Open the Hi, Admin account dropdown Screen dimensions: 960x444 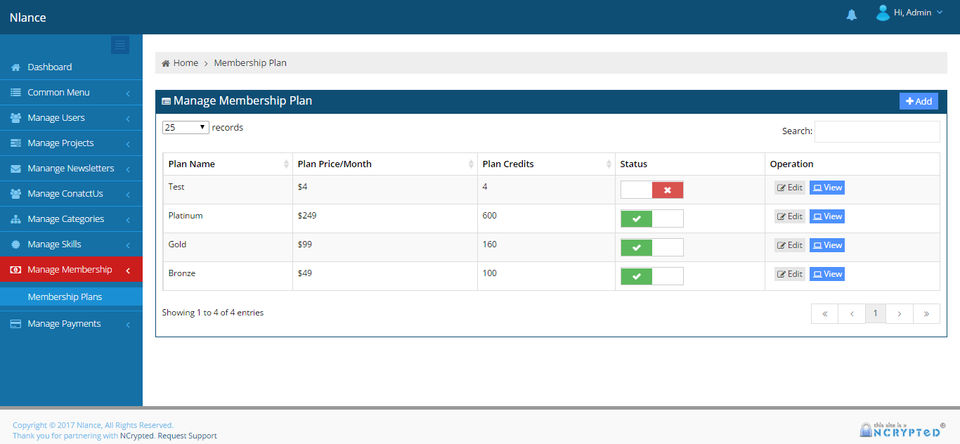click(918, 13)
